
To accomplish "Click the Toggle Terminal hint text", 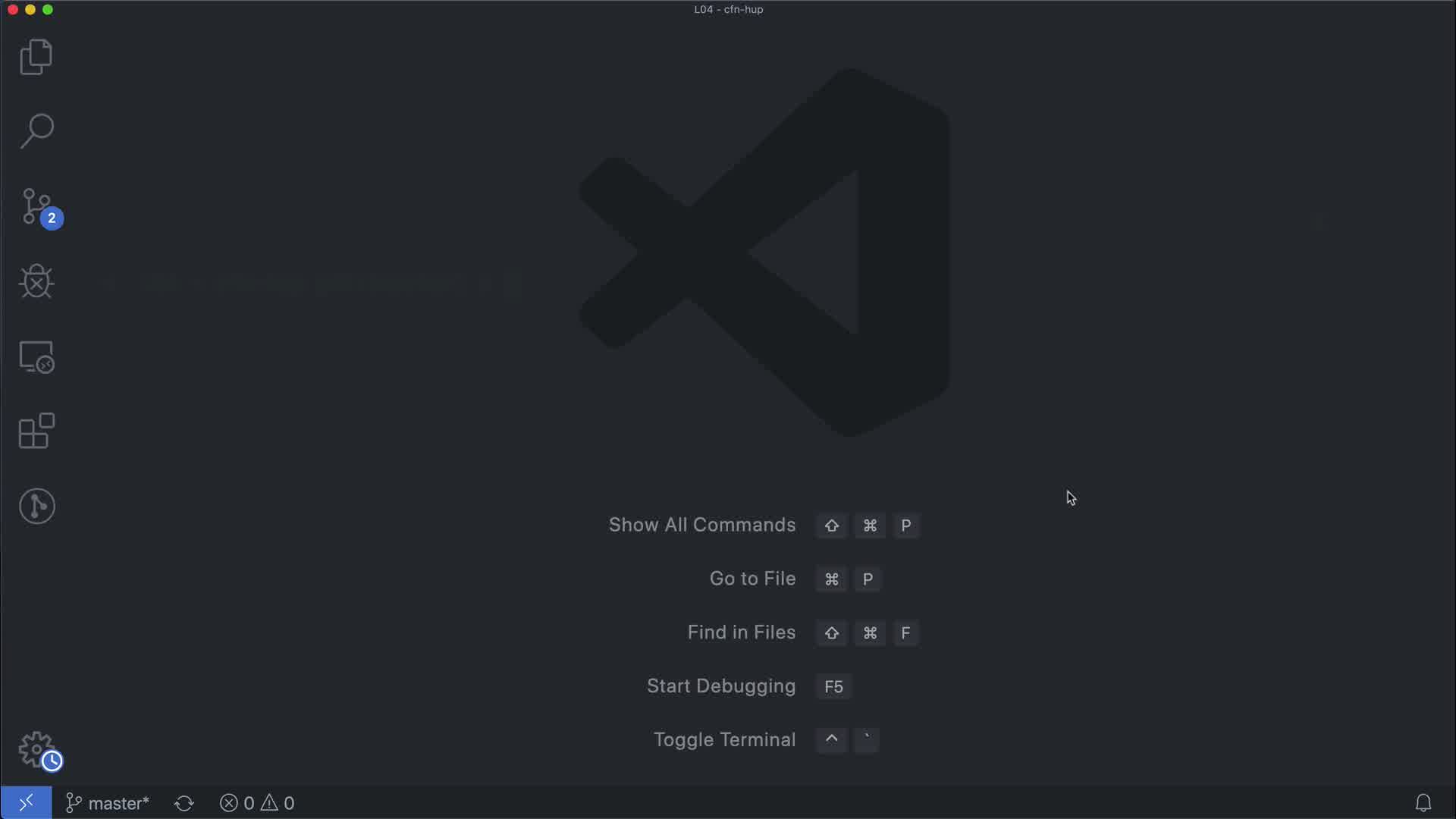I will click(x=724, y=739).
